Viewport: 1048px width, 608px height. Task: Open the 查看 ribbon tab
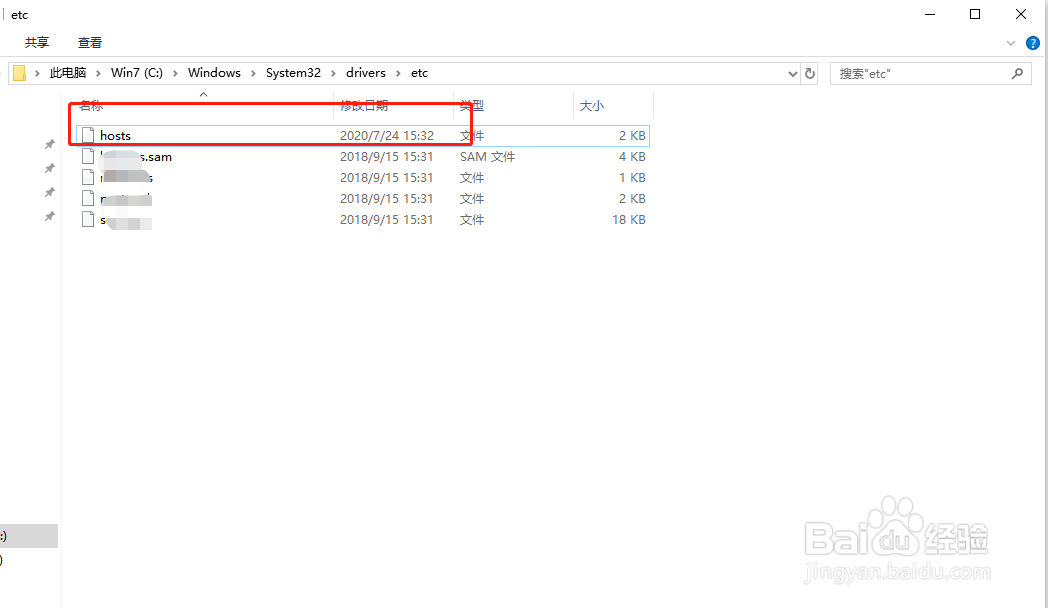click(90, 43)
